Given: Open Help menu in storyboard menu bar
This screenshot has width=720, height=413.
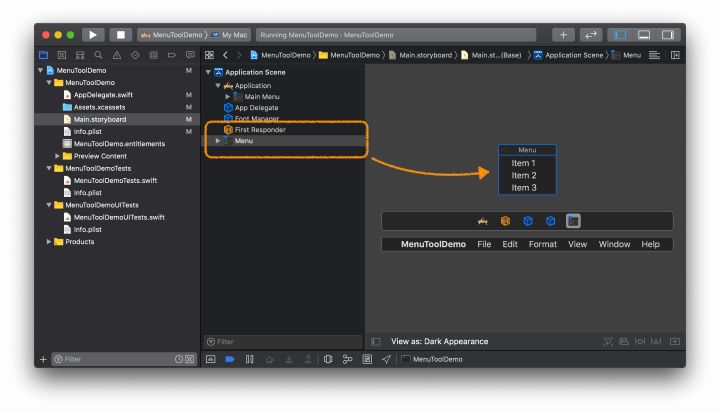Looking at the screenshot, I should tap(650, 244).
